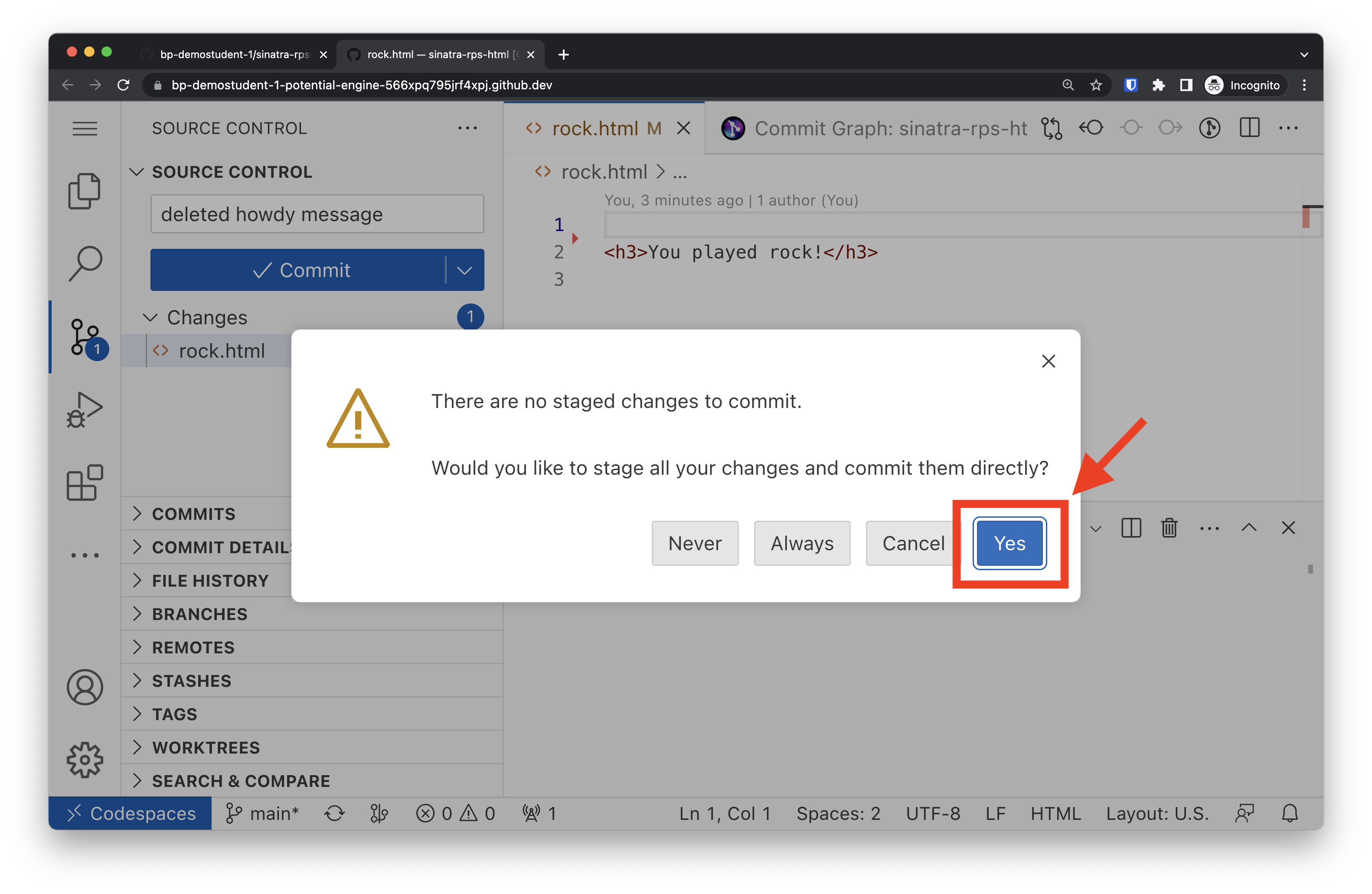Click the trash kill terminal icon

click(x=1169, y=527)
